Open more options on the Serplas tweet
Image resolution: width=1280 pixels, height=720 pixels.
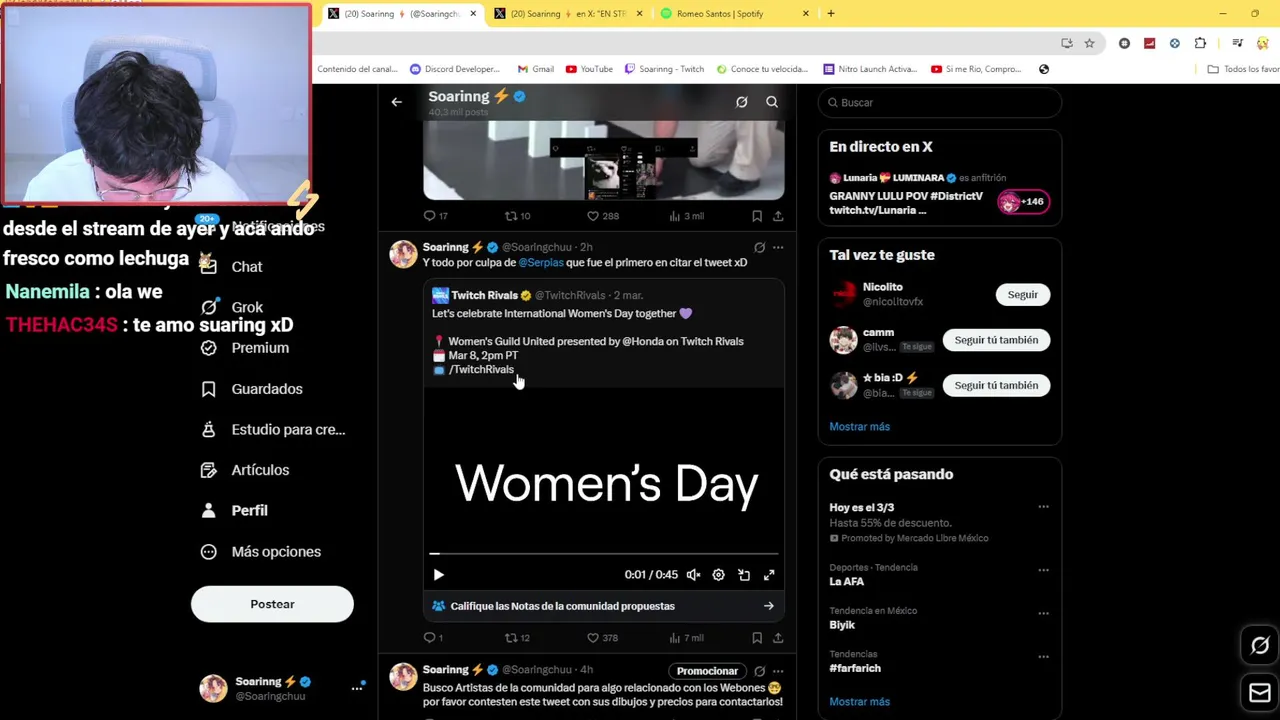coord(778,247)
